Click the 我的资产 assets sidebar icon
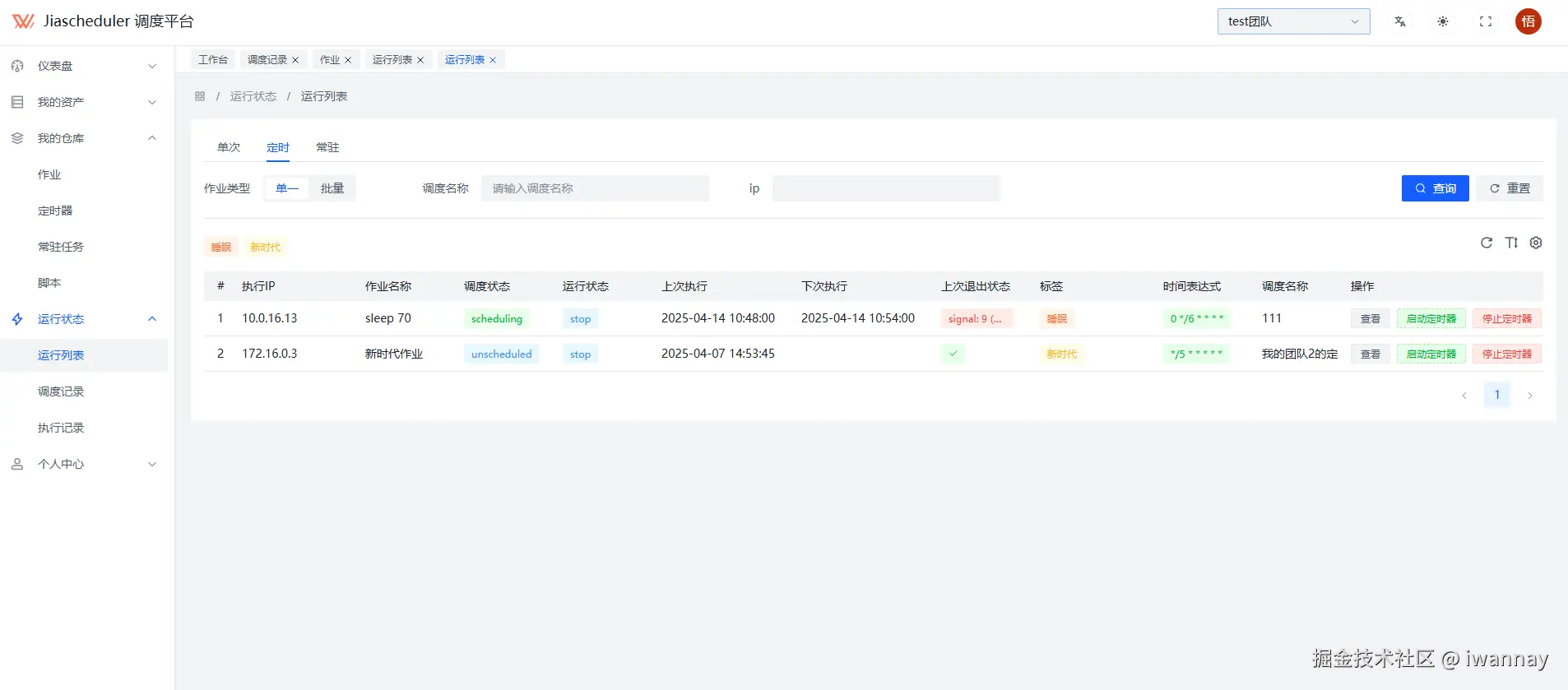 17,102
